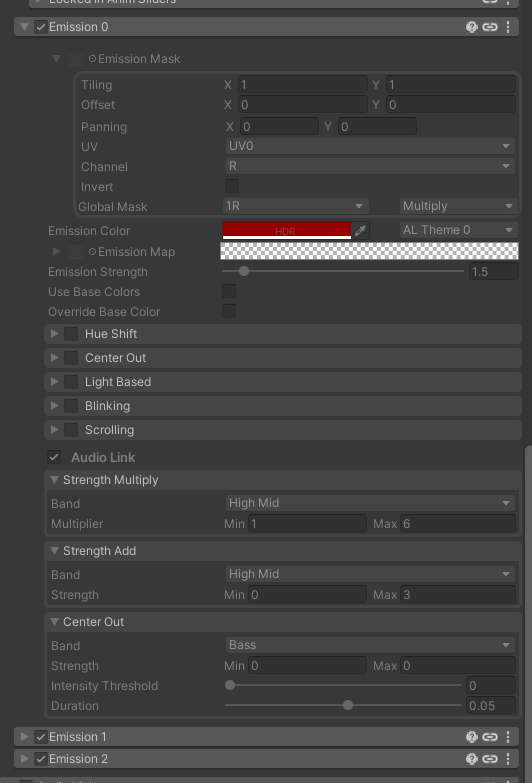The width and height of the screenshot is (532, 783).
Task: Enable the Light Based checkbox
Action: tap(71, 382)
